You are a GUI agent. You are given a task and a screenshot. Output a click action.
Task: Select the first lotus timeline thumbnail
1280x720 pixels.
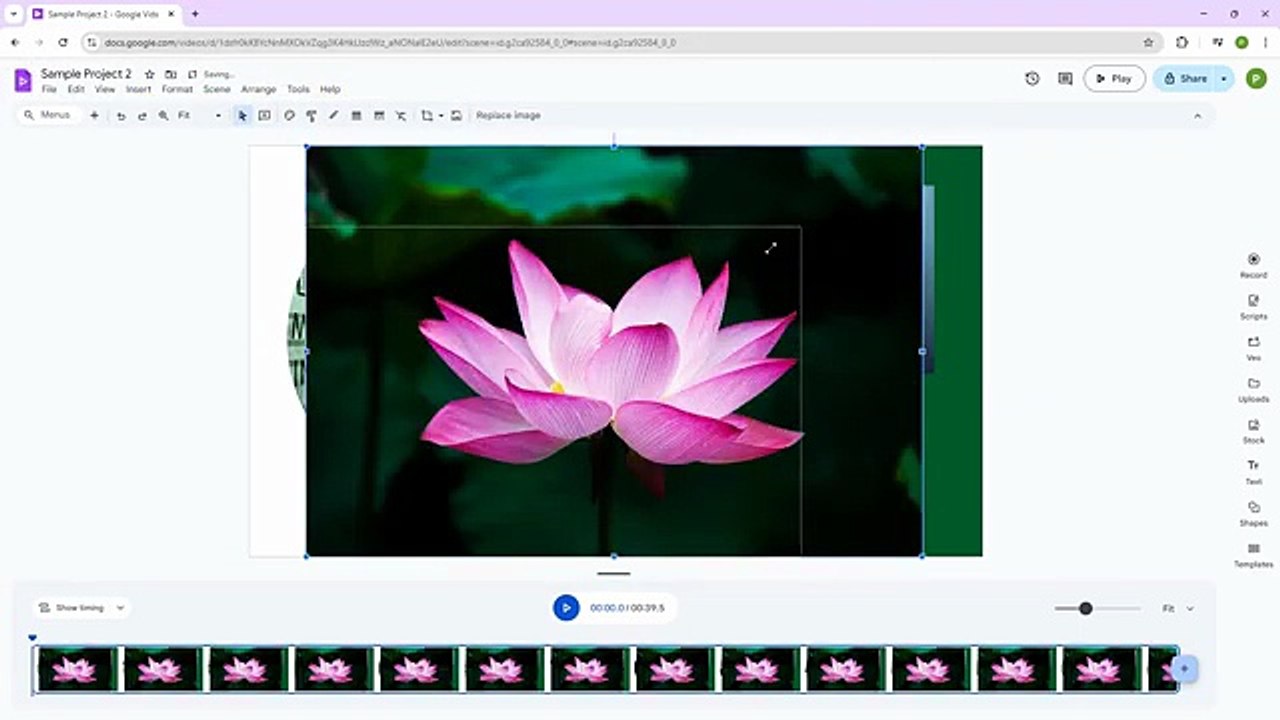[x=76, y=669]
